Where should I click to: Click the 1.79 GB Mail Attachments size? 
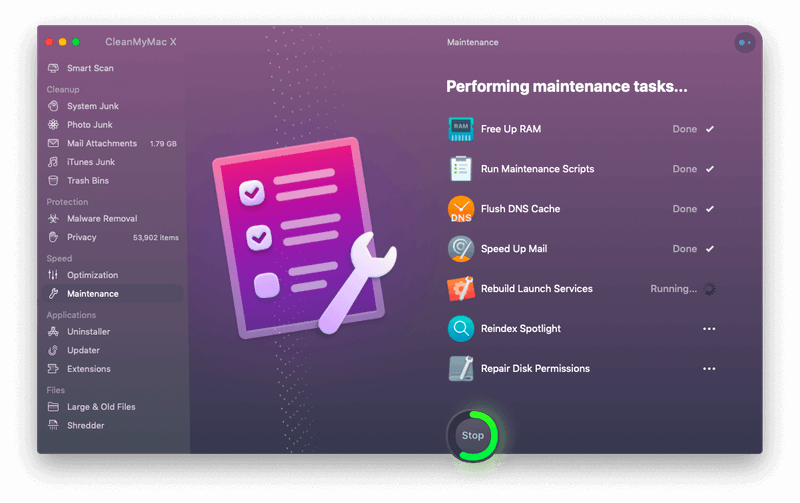click(163, 144)
